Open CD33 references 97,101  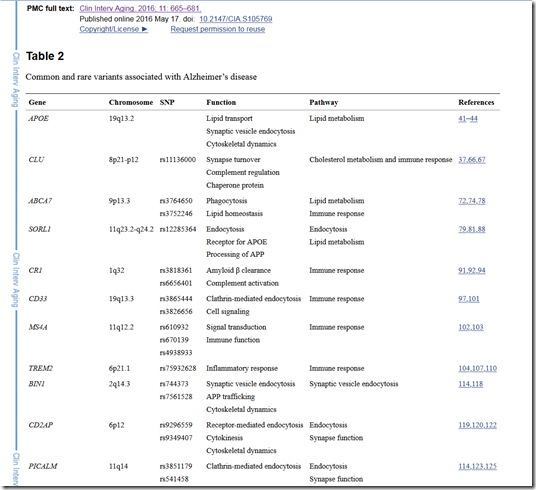pos(469,299)
